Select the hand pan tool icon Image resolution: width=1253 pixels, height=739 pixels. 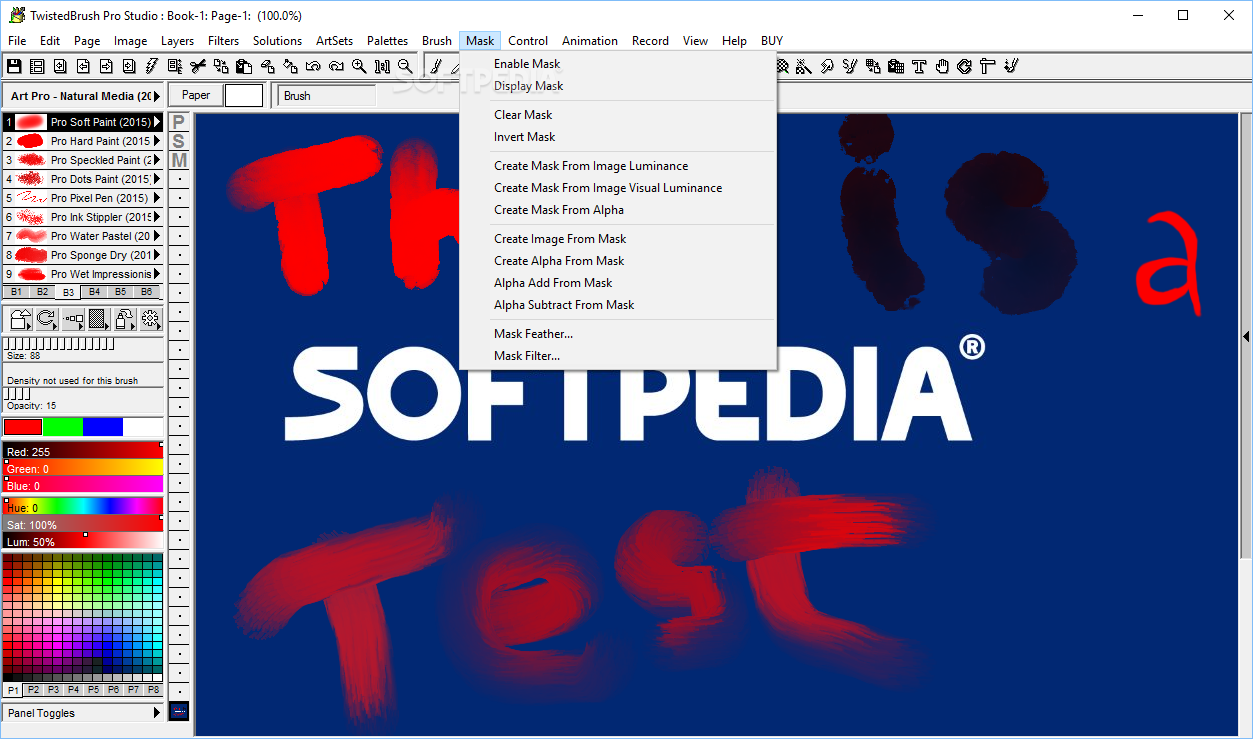[942, 66]
